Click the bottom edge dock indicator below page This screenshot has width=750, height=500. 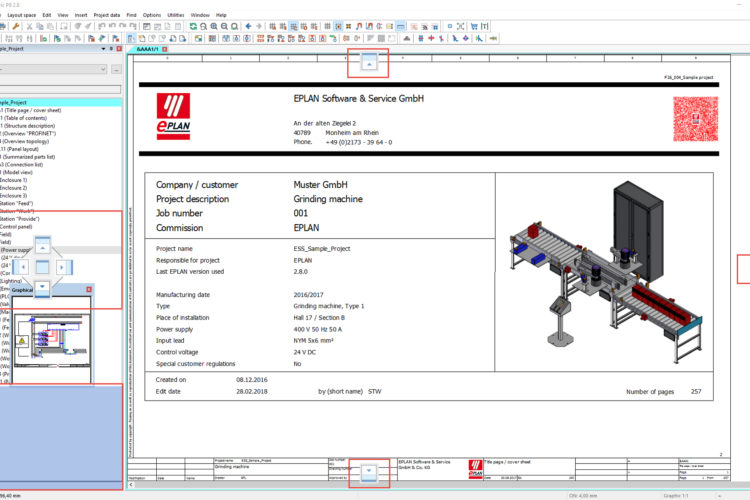pyautogui.click(x=369, y=471)
